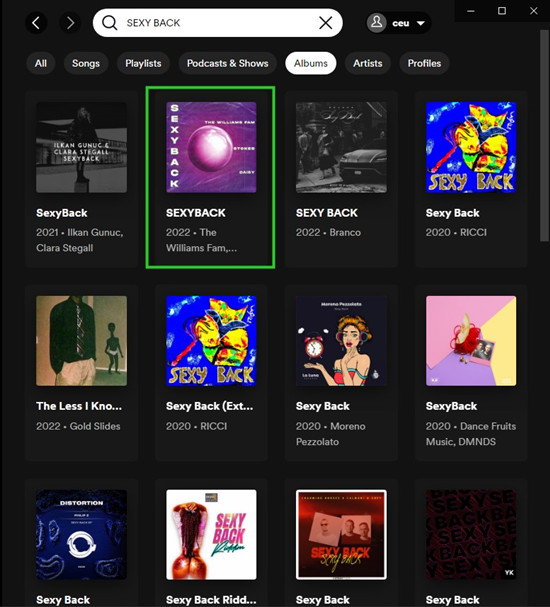
Task: Open the 2020 RICCI Sexy Back cover
Action: tap(471, 147)
